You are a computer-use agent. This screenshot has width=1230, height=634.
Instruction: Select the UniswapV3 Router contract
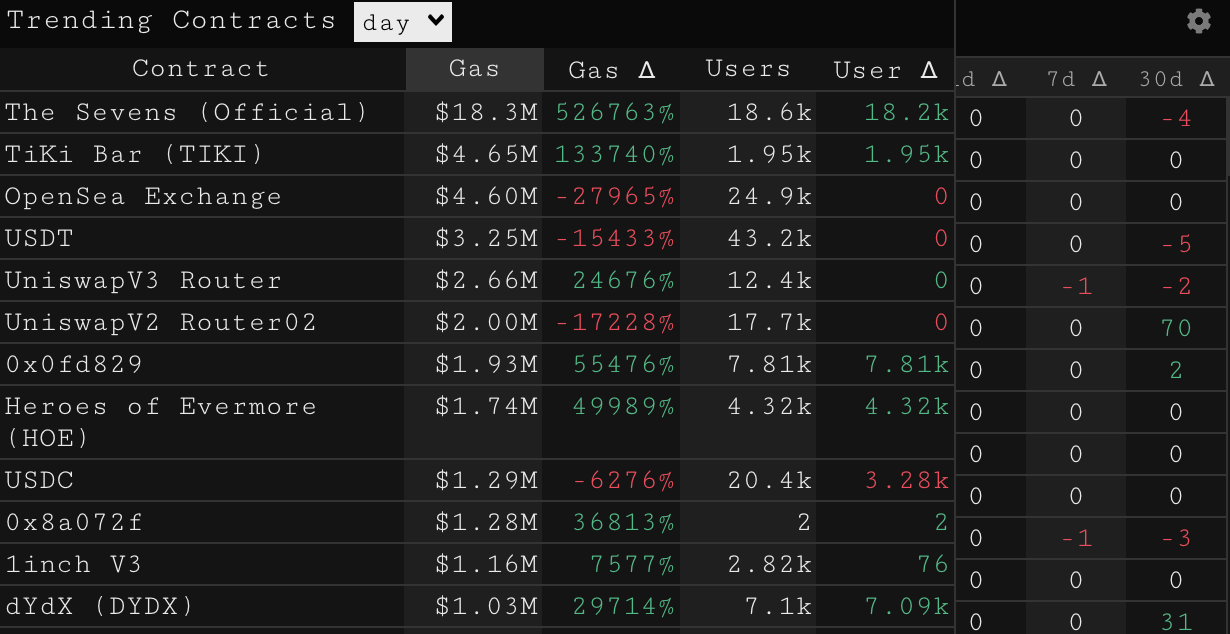point(143,280)
